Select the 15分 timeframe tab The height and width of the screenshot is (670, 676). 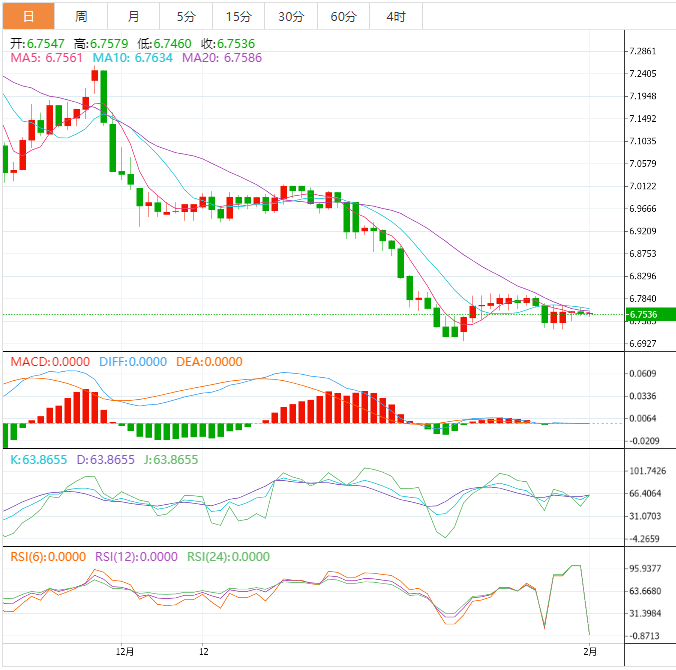pos(238,16)
